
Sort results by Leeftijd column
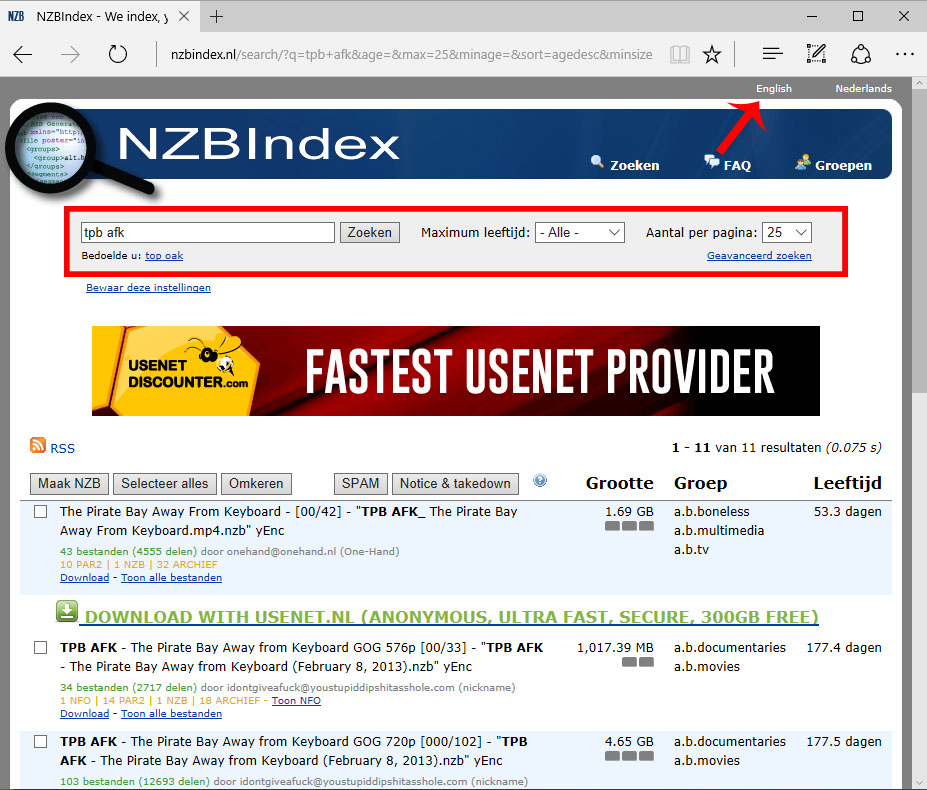click(847, 483)
